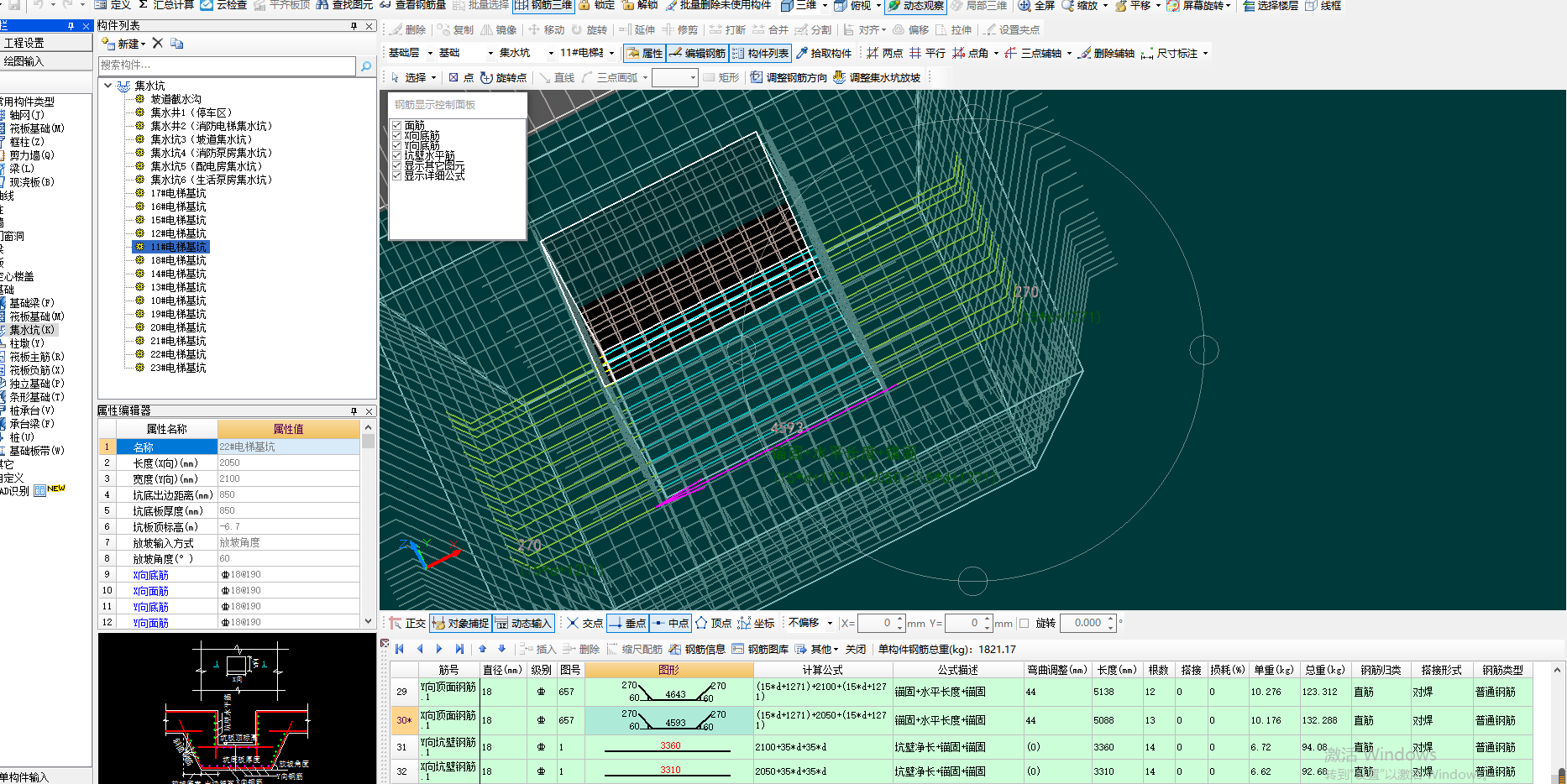Click 选择楼层 floor selector
This screenshot has width=1567, height=784.
tap(1270, 5)
